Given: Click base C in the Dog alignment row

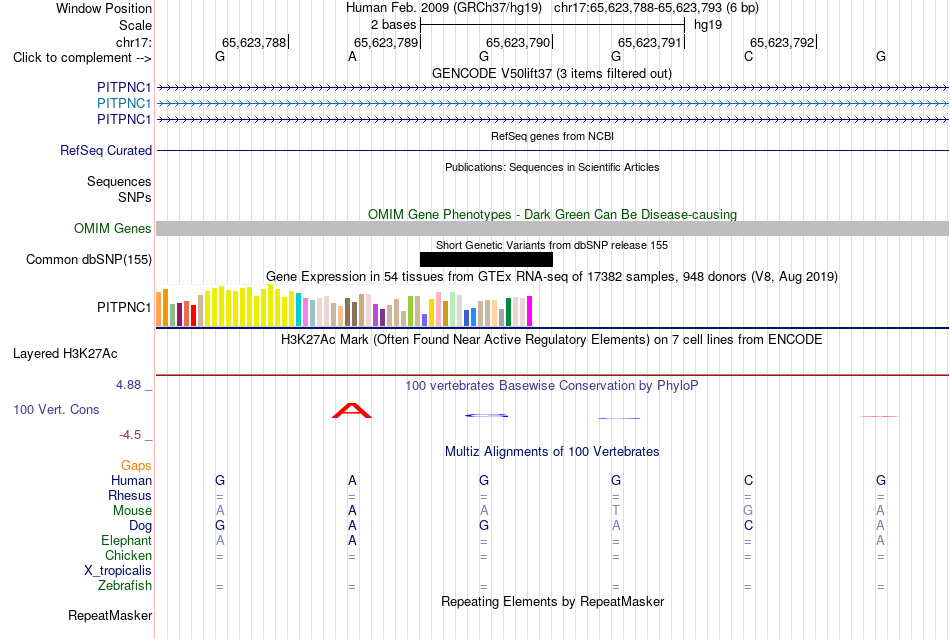Looking at the screenshot, I should (x=748, y=526).
